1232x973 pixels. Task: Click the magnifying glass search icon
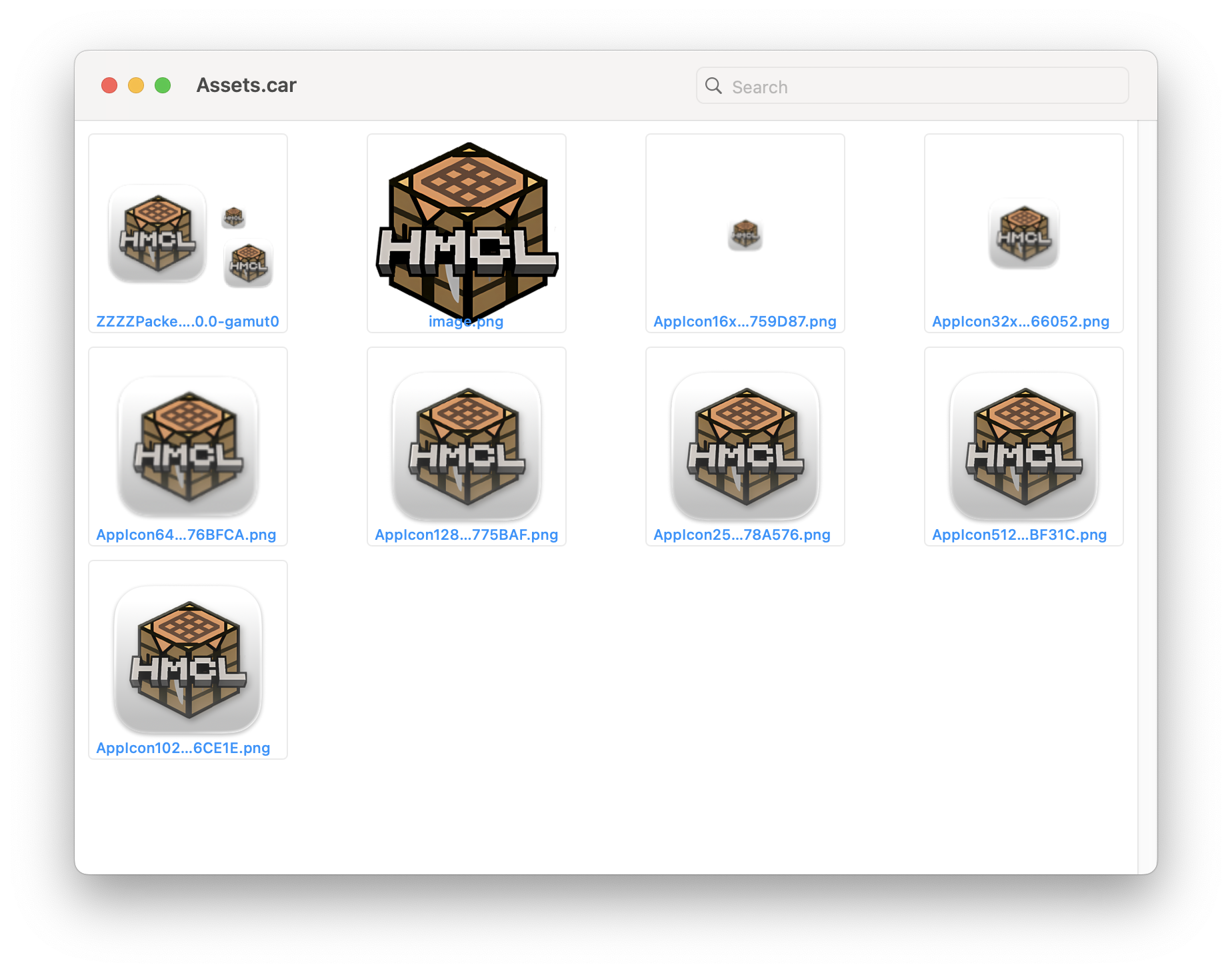(713, 86)
